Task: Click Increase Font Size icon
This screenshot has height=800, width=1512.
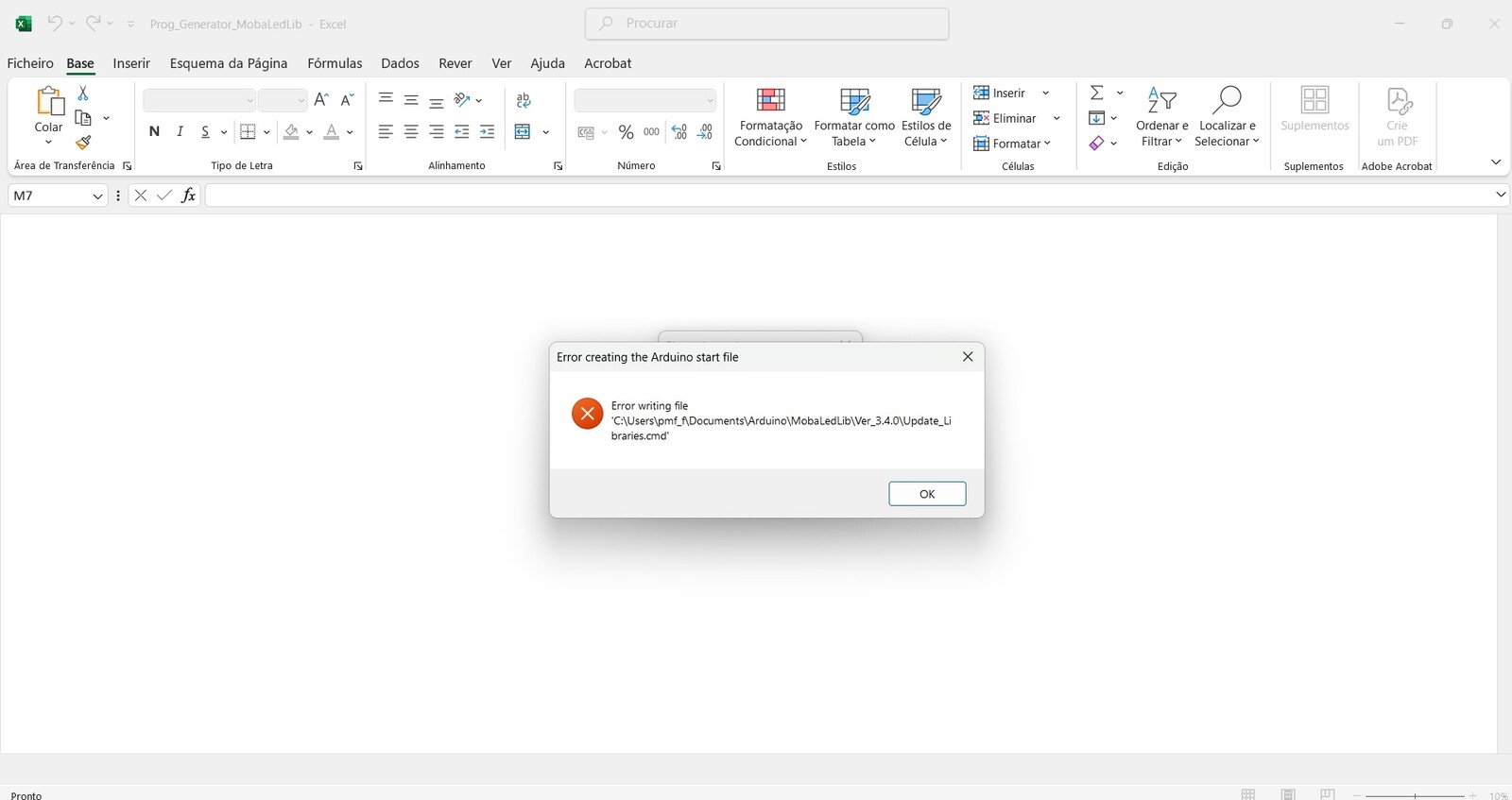Action: click(x=321, y=100)
